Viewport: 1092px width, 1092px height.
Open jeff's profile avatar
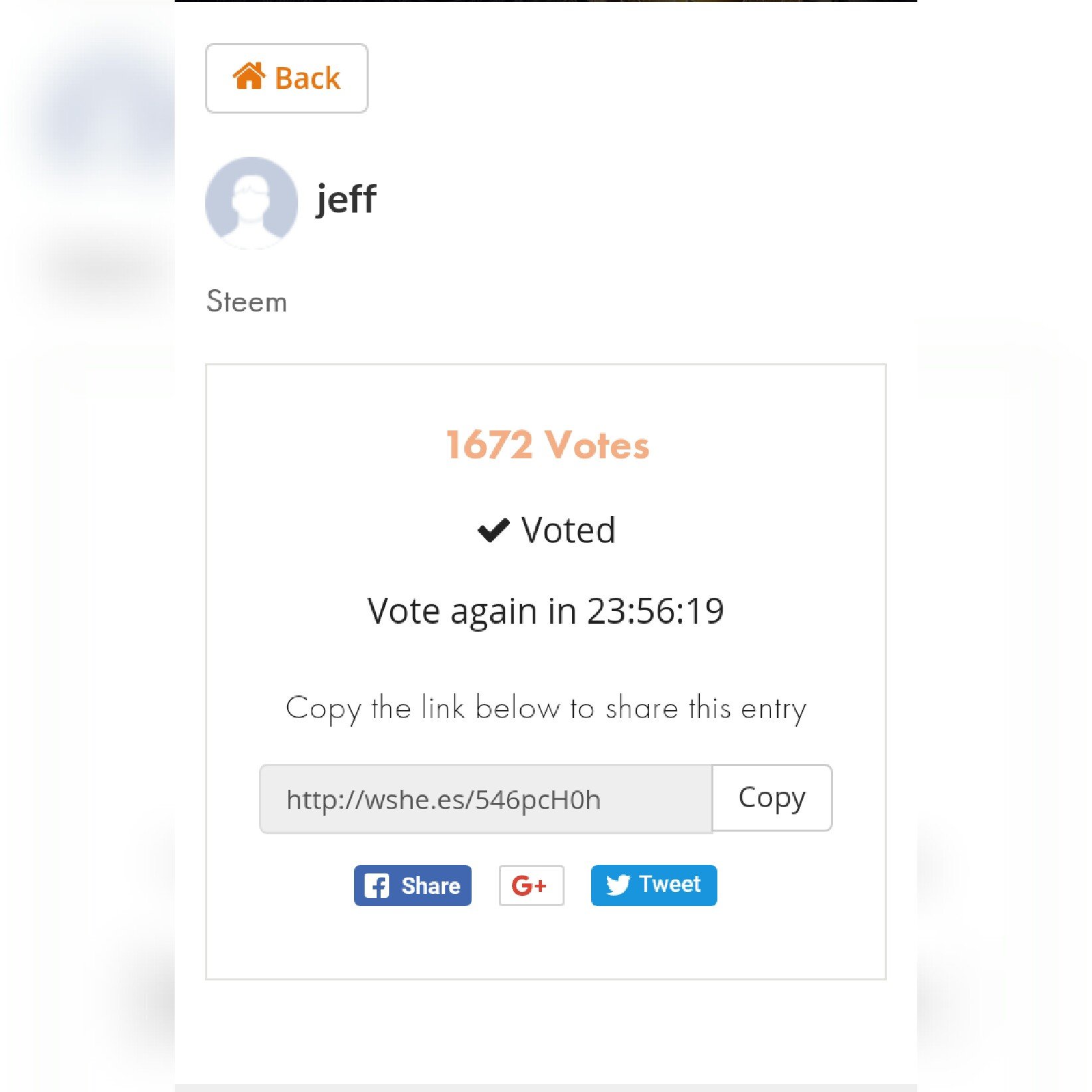(252, 203)
